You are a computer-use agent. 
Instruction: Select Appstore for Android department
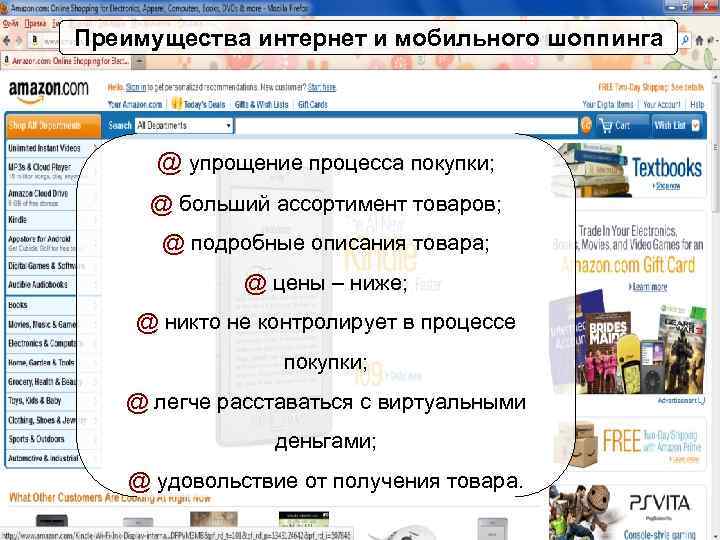39,239
